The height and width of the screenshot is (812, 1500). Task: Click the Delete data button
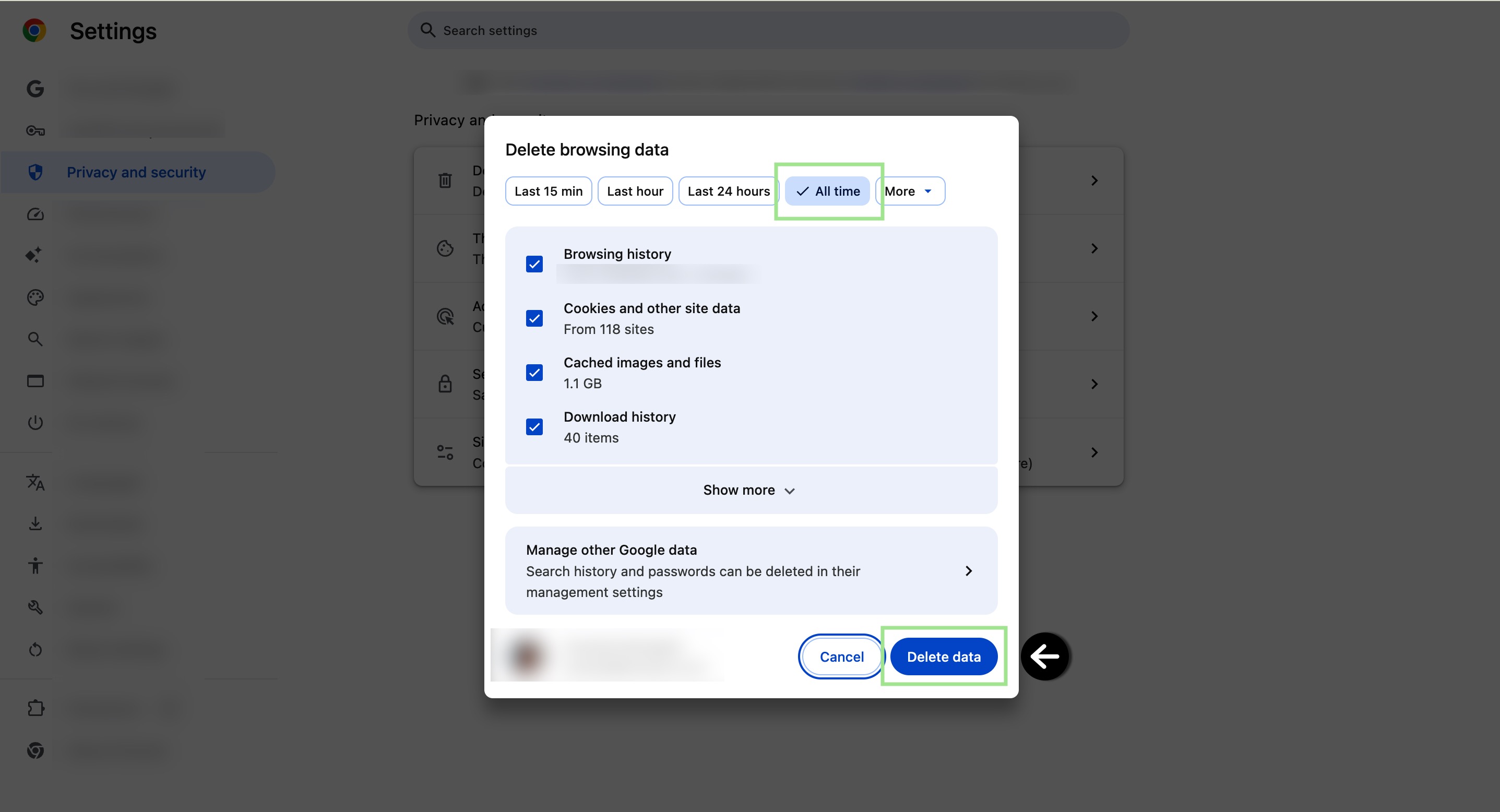943,656
